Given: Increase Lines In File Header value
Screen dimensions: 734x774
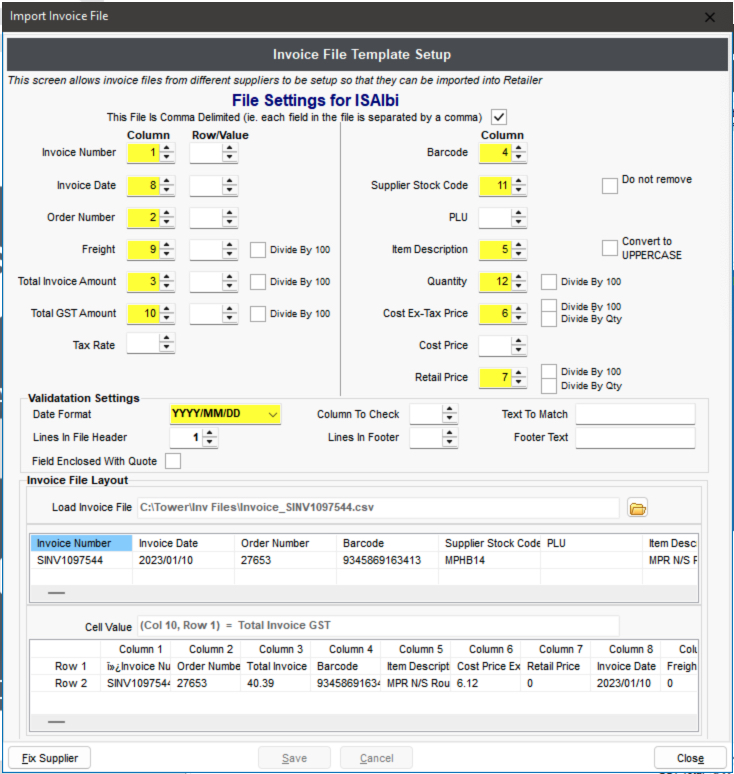Looking at the screenshot, I should (x=210, y=433).
